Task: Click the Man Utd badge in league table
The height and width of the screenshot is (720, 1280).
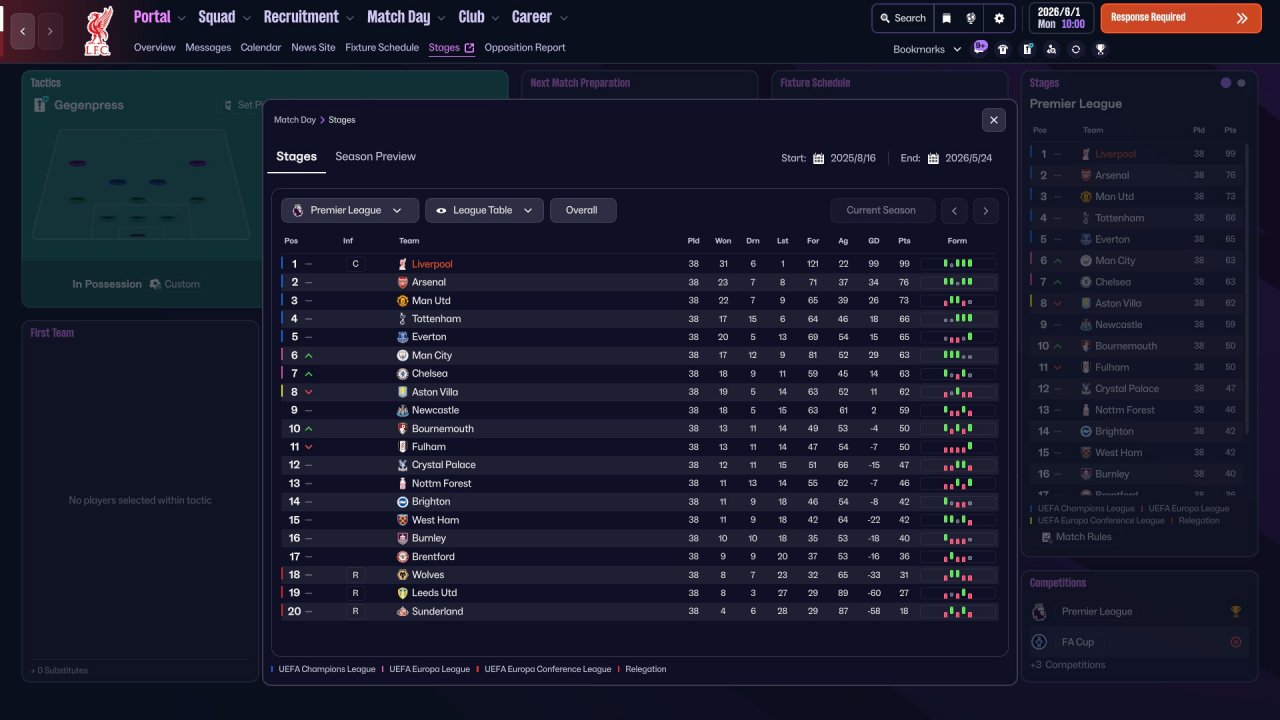Action: click(x=403, y=300)
